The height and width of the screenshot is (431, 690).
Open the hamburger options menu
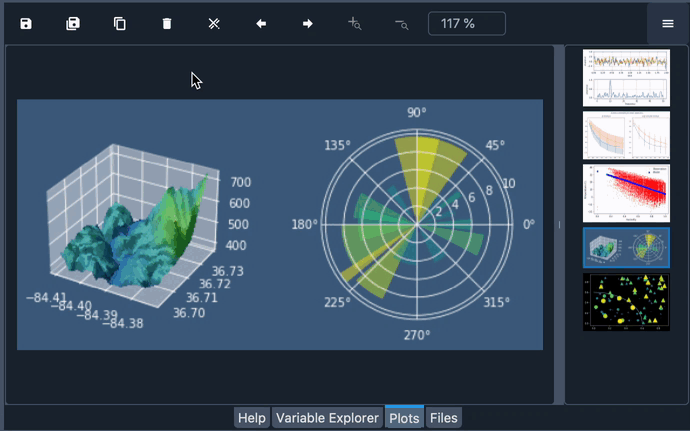point(667,24)
